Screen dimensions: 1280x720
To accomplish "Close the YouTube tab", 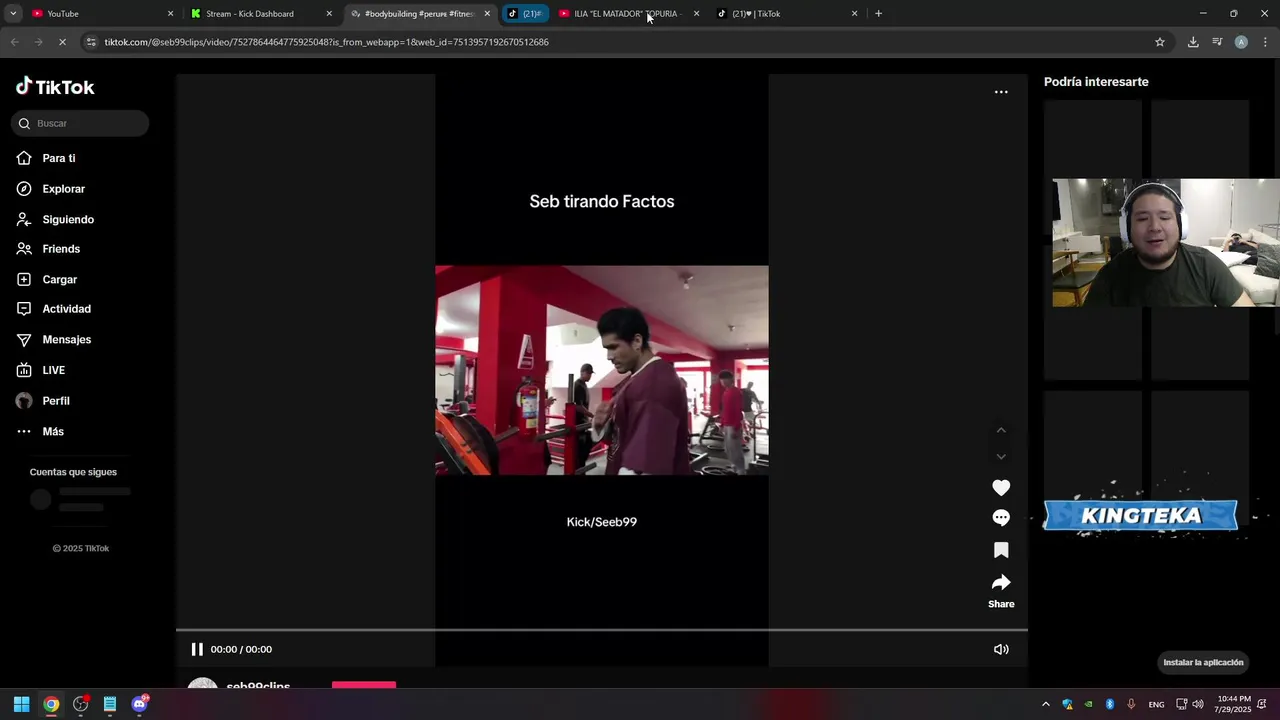I will 170,14.
